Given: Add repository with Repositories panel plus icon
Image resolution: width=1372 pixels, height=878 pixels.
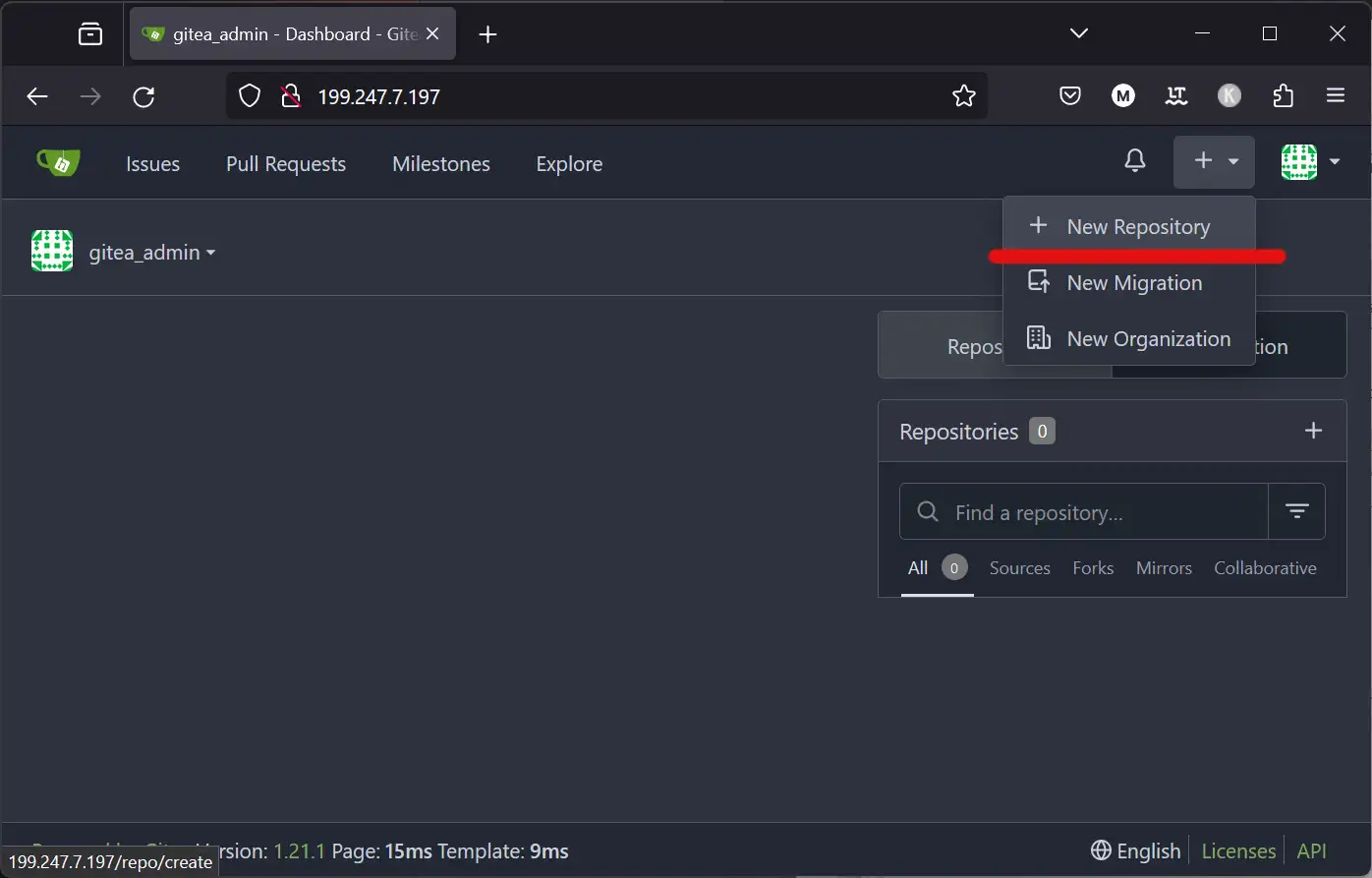Looking at the screenshot, I should point(1313,431).
